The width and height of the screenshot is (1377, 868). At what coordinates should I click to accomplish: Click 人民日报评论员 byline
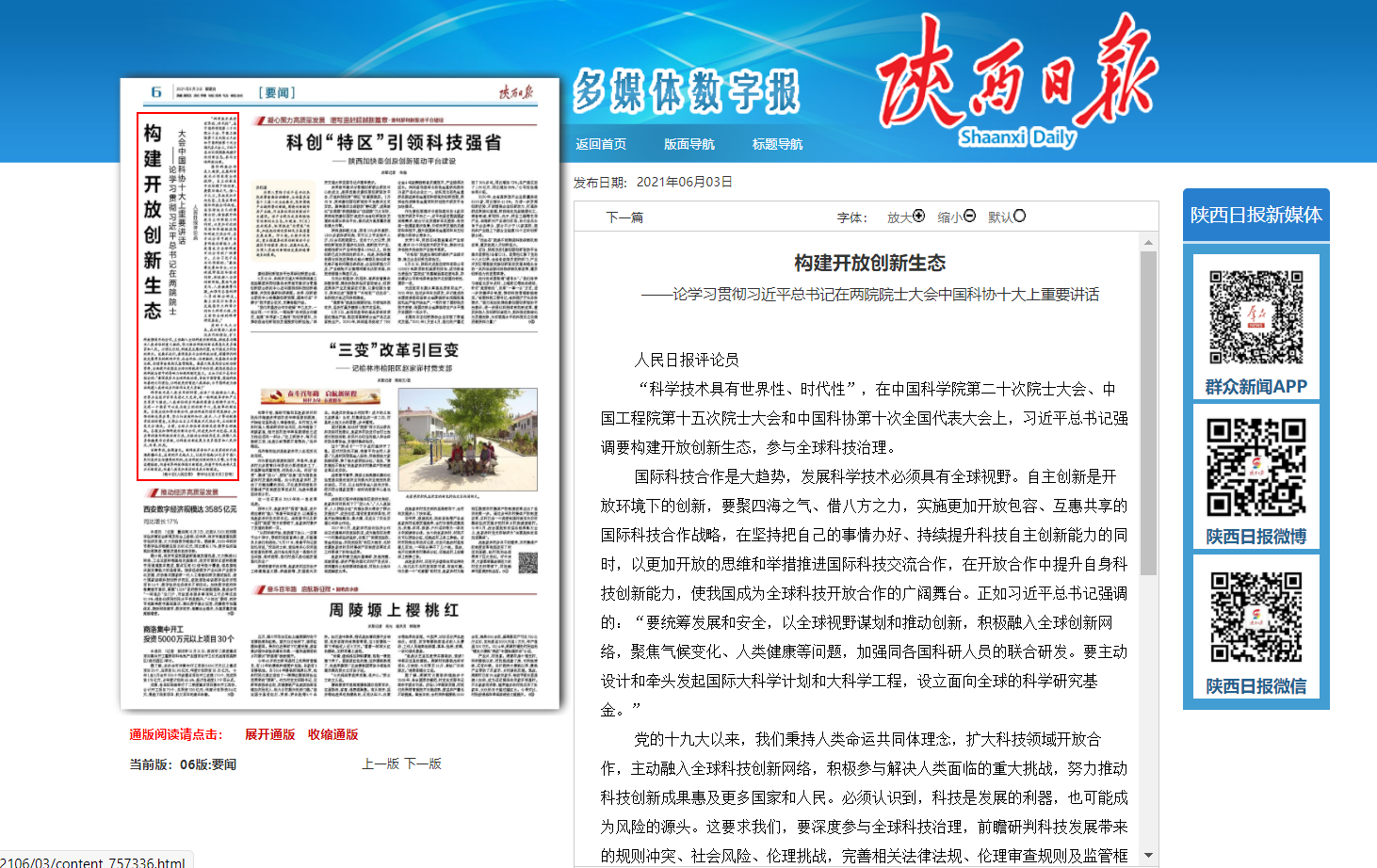point(687,360)
